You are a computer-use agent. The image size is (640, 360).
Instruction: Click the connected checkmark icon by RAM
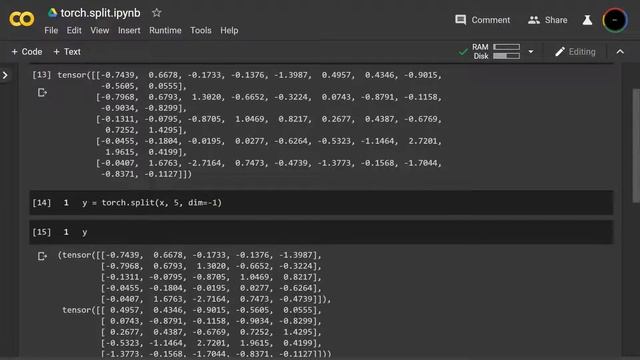coord(463,52)
